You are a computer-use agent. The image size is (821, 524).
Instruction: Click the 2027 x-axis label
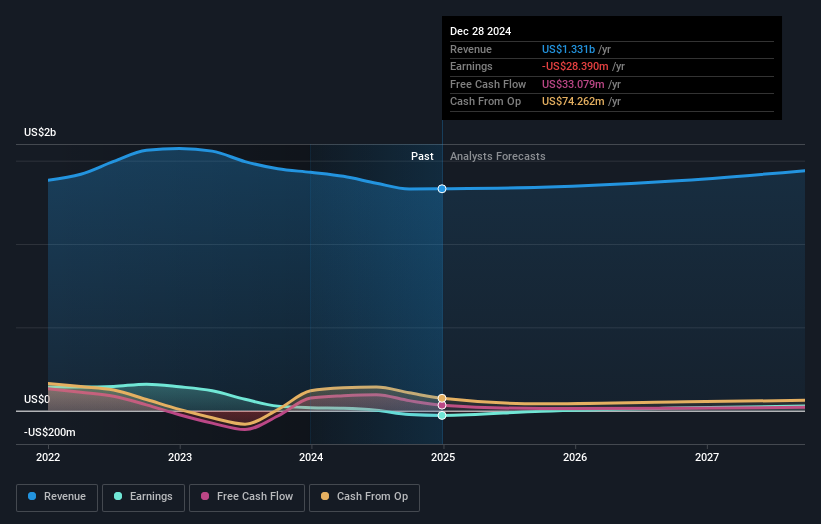(x=707, y=457)
